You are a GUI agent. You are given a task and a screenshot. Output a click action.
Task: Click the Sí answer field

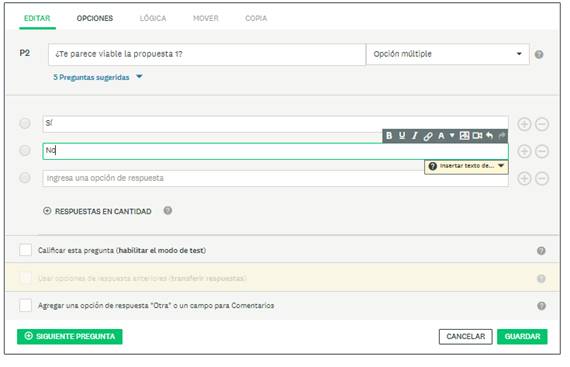click(x=275, y=124)
